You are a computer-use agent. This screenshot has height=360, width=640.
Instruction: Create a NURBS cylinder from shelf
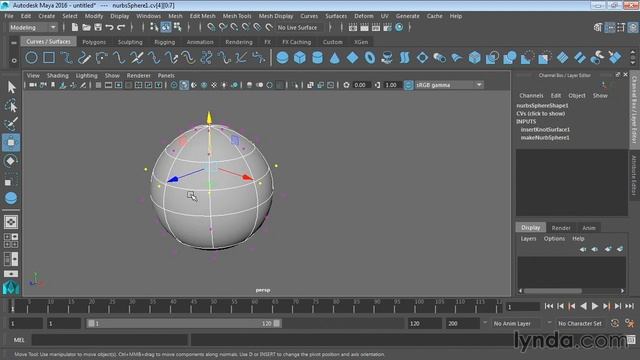click(x=317, y=58)
